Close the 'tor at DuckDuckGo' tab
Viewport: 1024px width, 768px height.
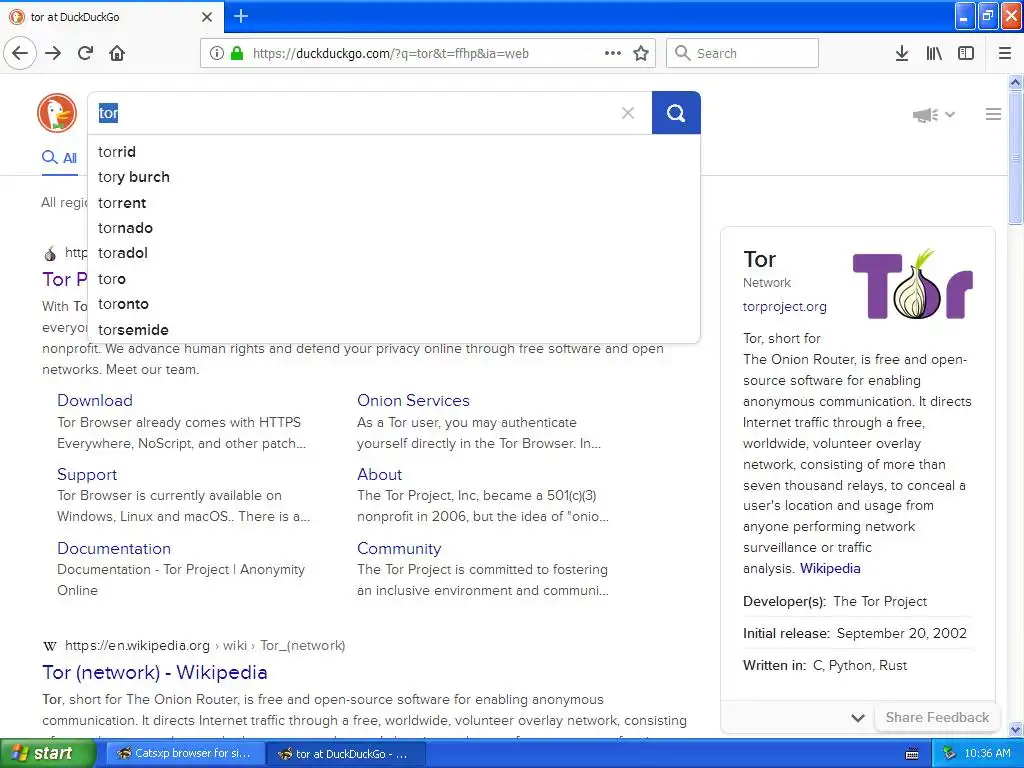tap(207, 17)
